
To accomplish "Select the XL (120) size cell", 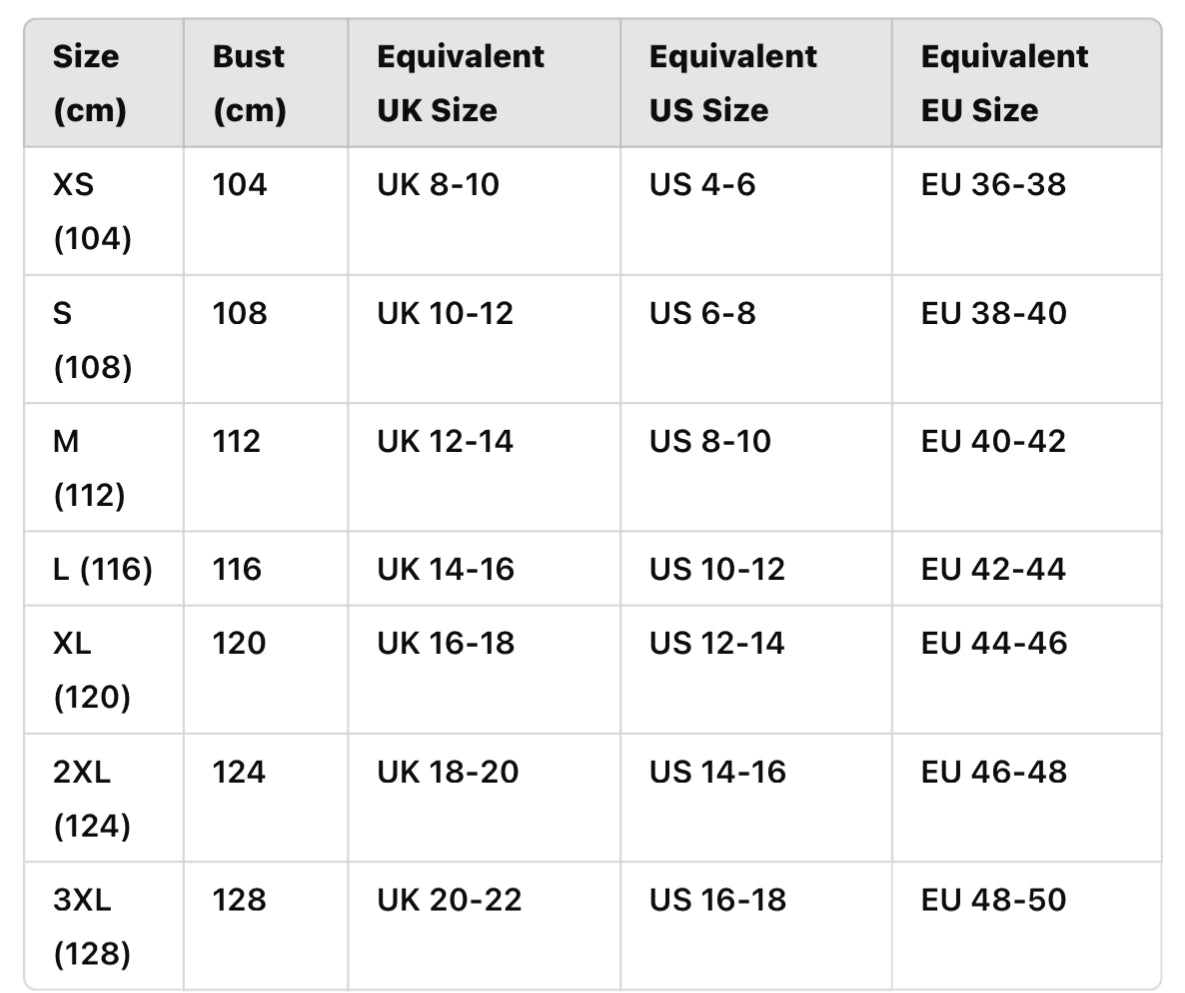I will point(92,670).
